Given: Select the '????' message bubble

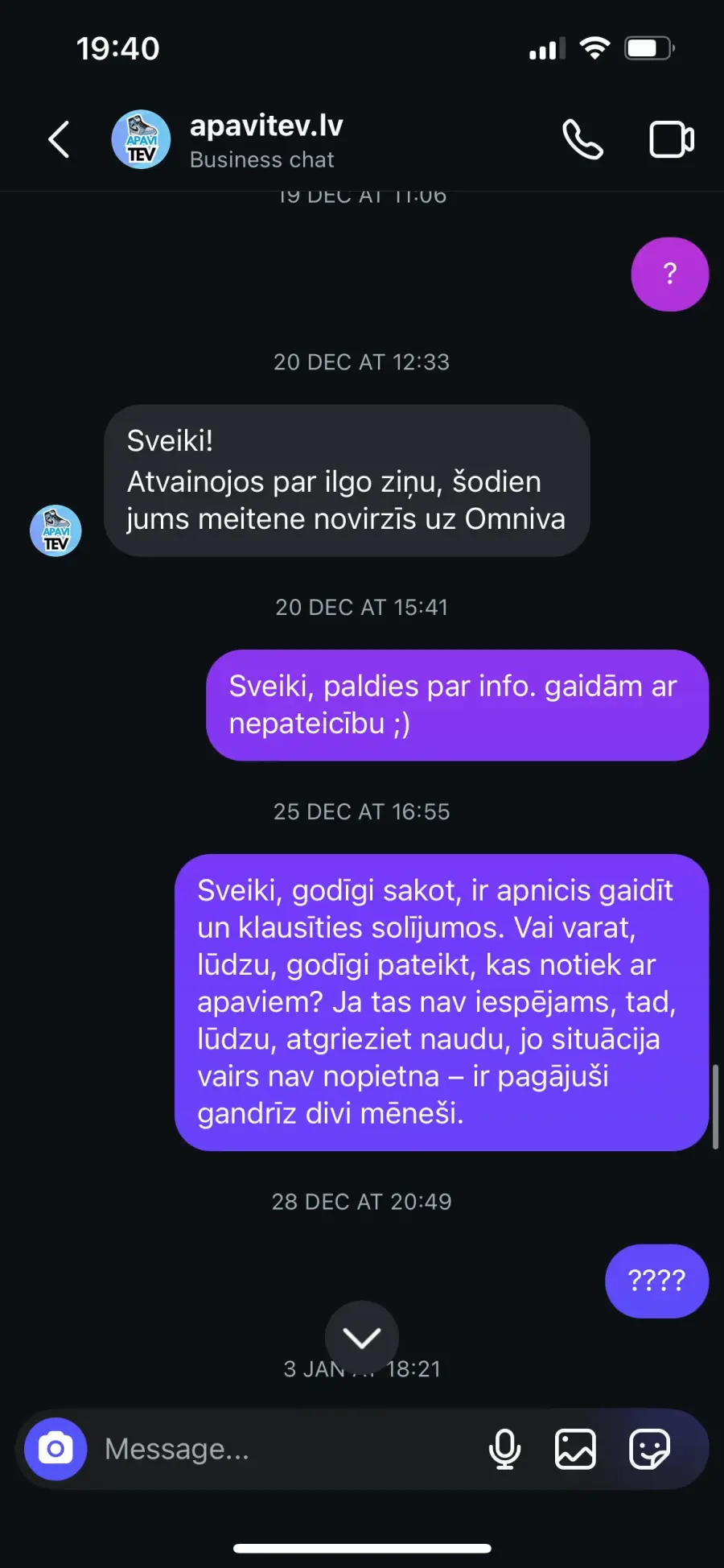Looking at the screenshot, I should tap(656, 1281).
